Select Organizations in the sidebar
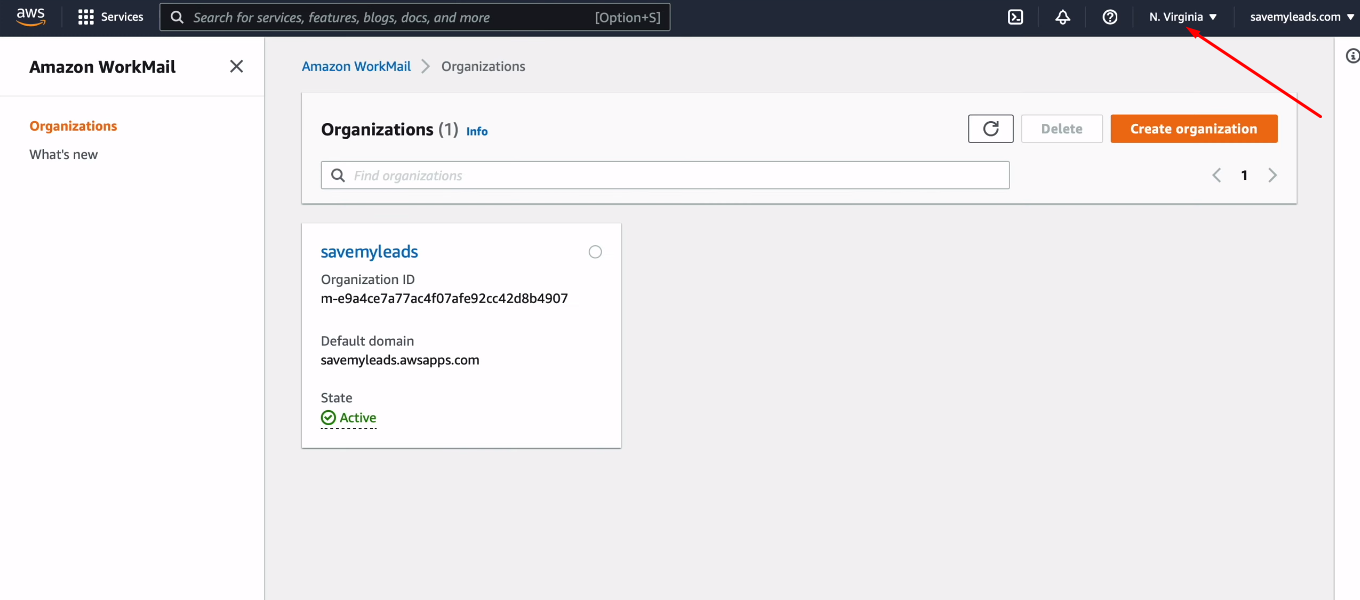 coord(73,126)
